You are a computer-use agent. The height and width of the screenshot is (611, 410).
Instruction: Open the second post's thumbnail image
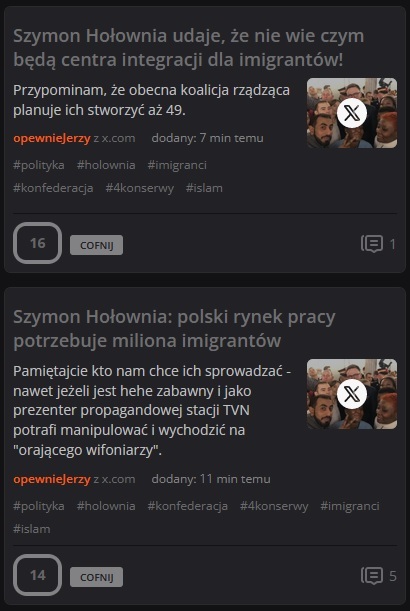pos(352,394)
